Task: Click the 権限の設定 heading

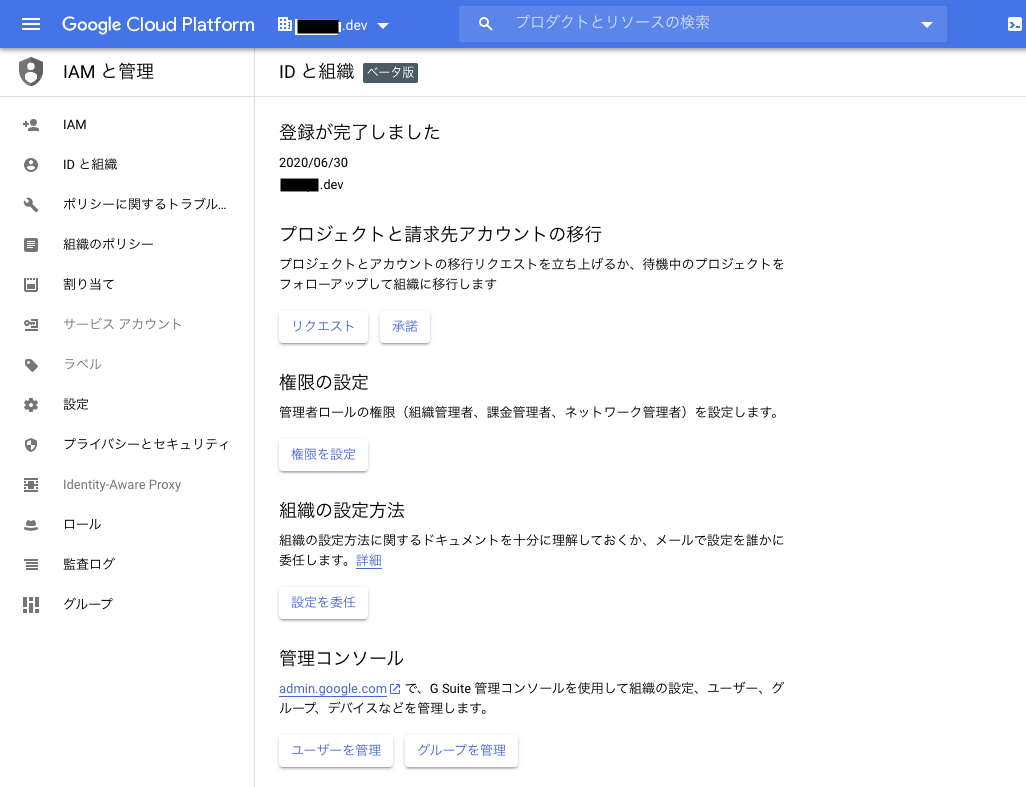Action: 324,383
